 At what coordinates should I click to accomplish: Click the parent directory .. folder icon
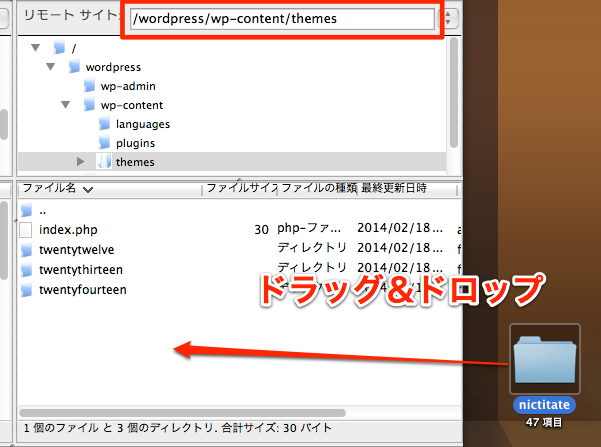[27, 210]
